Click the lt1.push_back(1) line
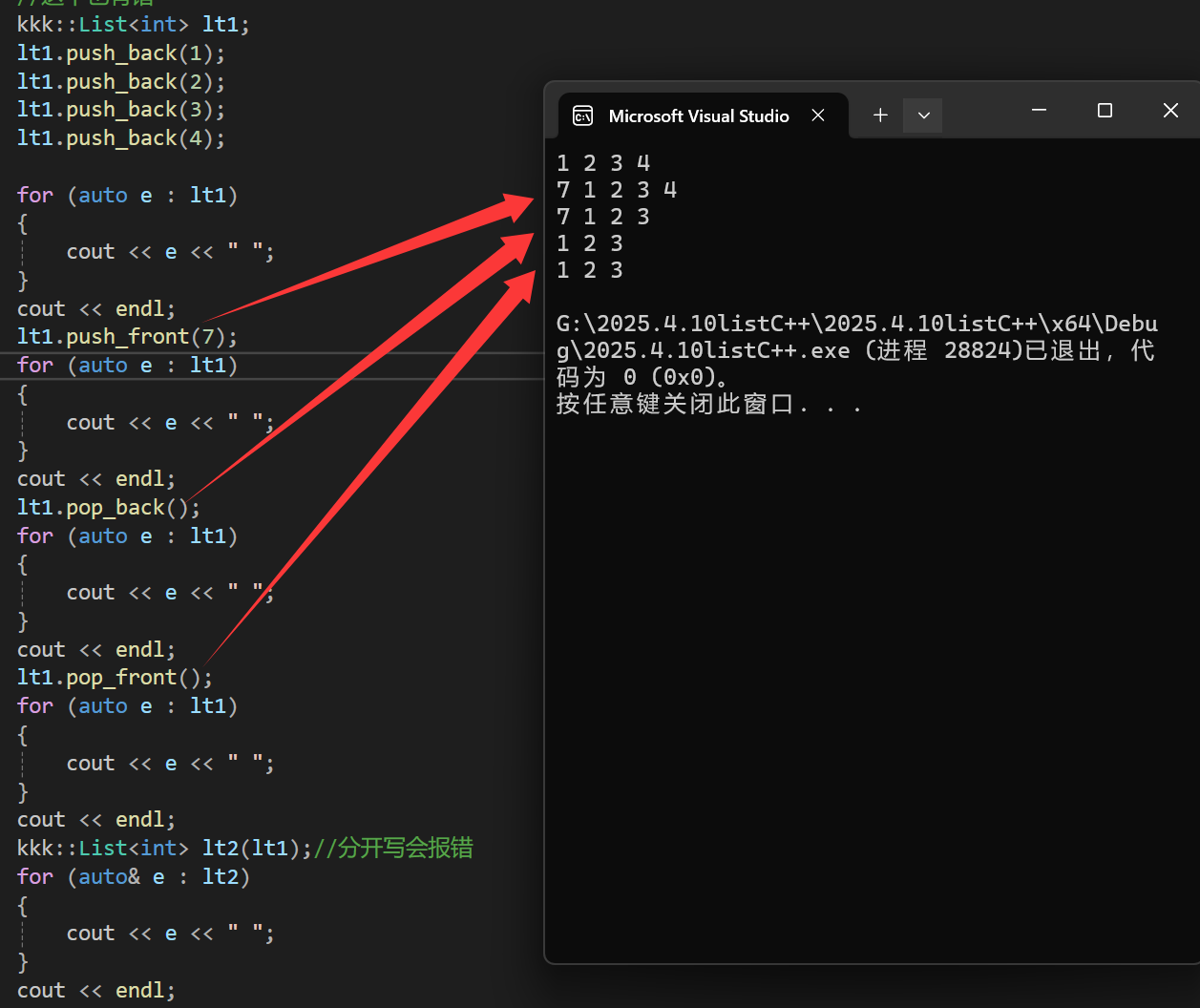 click(120, 53)
